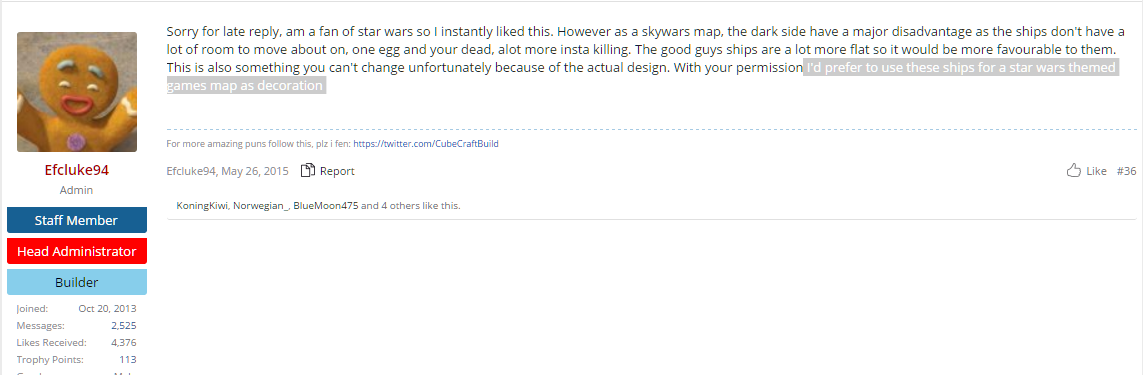Click the Report text link
The image size is (1143, 375).
click(x=337, y=171)
